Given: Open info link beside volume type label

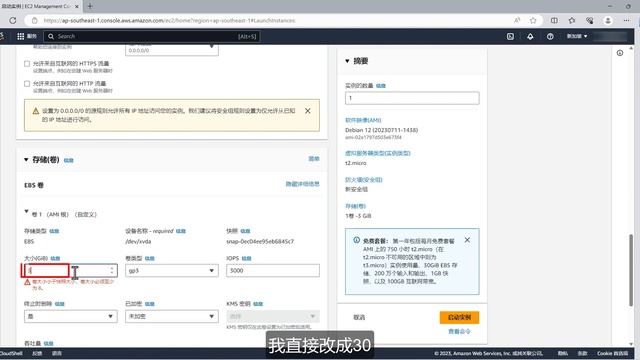Looking at the screenshot, I should (x=150, y=258).
